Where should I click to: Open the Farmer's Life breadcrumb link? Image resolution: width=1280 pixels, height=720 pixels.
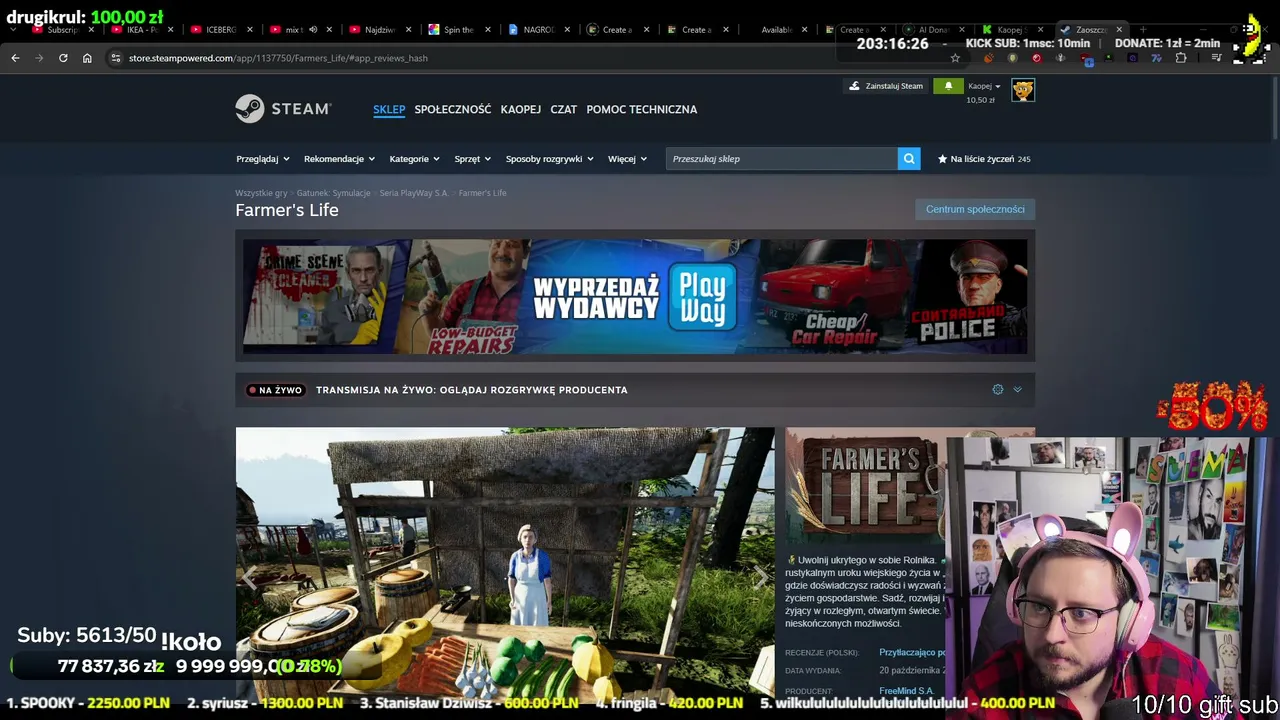coord(483,193)
